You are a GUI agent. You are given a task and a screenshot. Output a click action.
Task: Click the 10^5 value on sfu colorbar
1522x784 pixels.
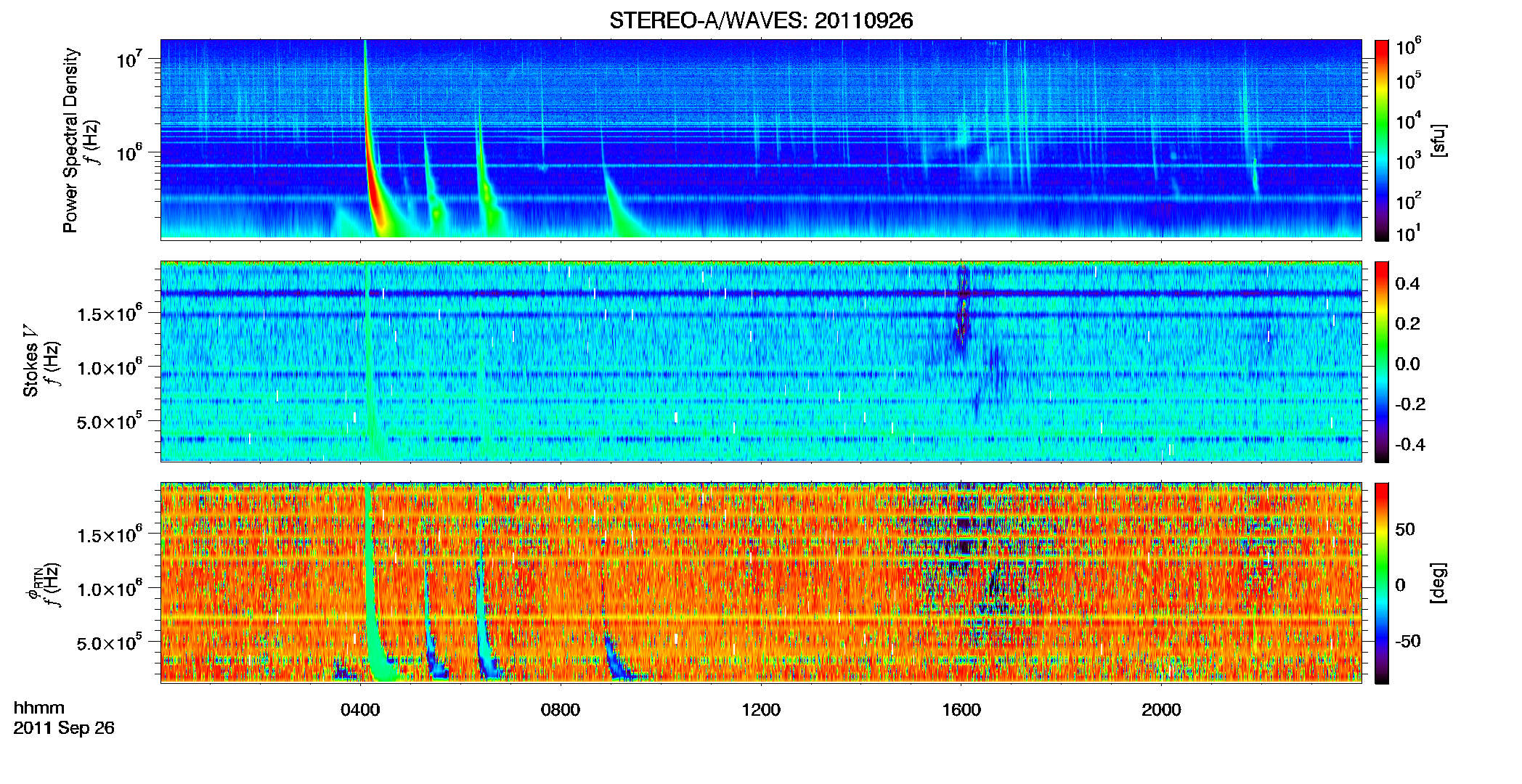[x=1409, y=81]
